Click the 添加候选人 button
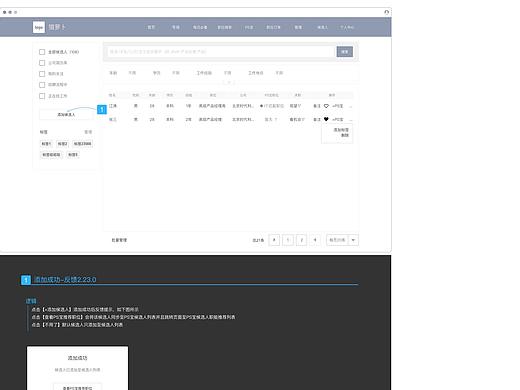The width and height of the screenshot is (520, 390). tap(66, 115)
